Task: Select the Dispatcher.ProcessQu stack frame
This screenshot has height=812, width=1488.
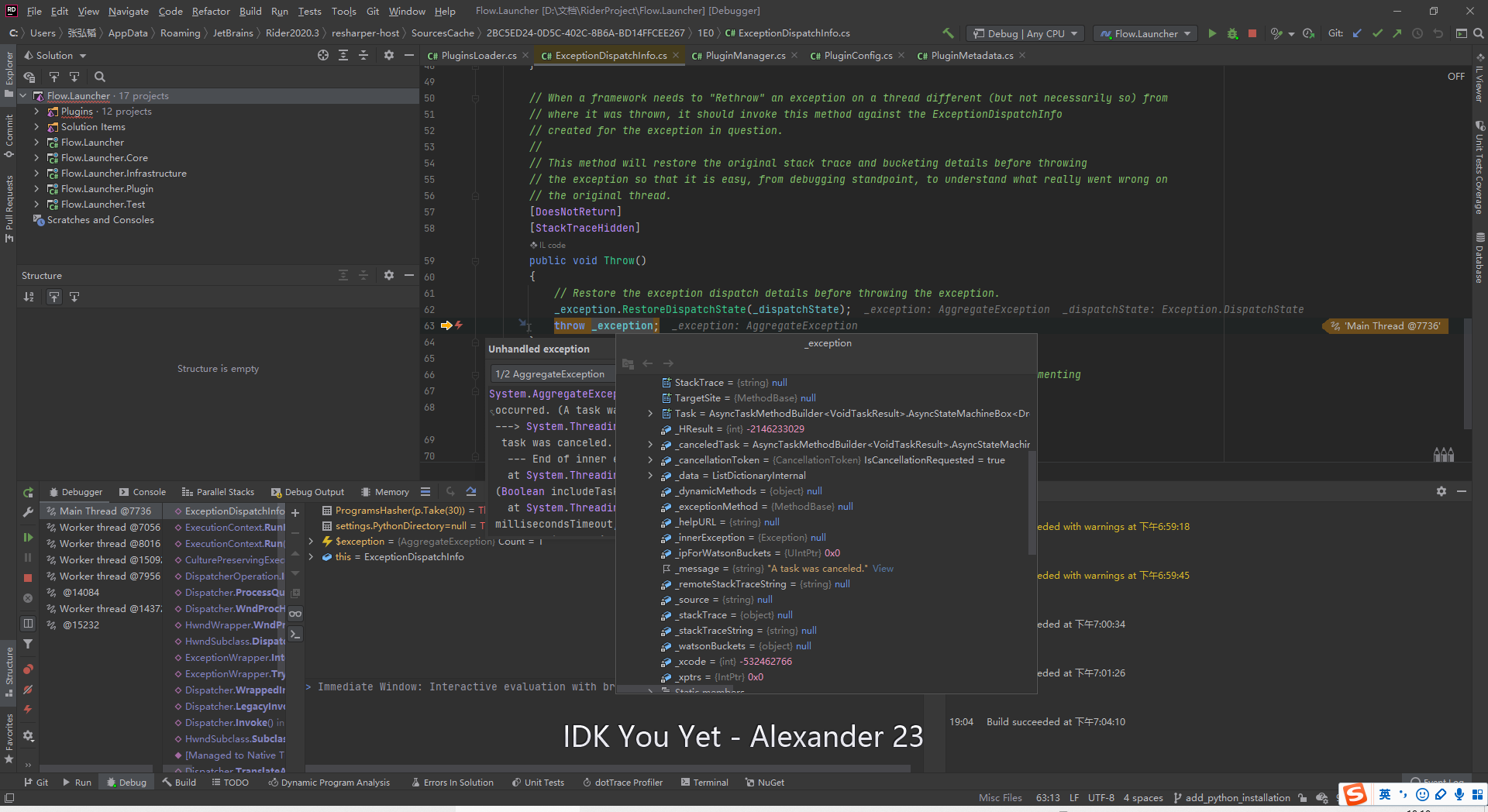Action: pos(230,593)
